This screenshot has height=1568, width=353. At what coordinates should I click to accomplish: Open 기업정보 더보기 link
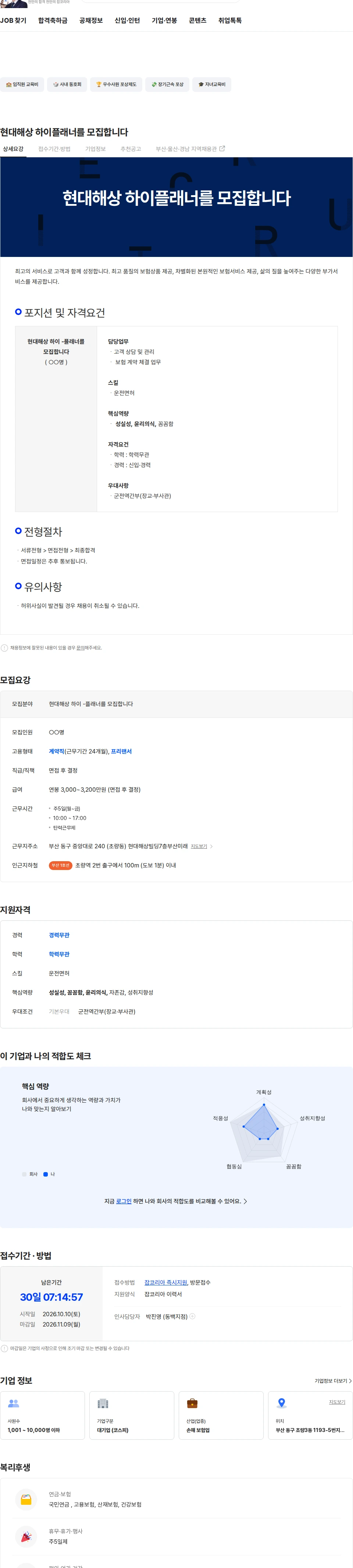tap(333, 1381)
